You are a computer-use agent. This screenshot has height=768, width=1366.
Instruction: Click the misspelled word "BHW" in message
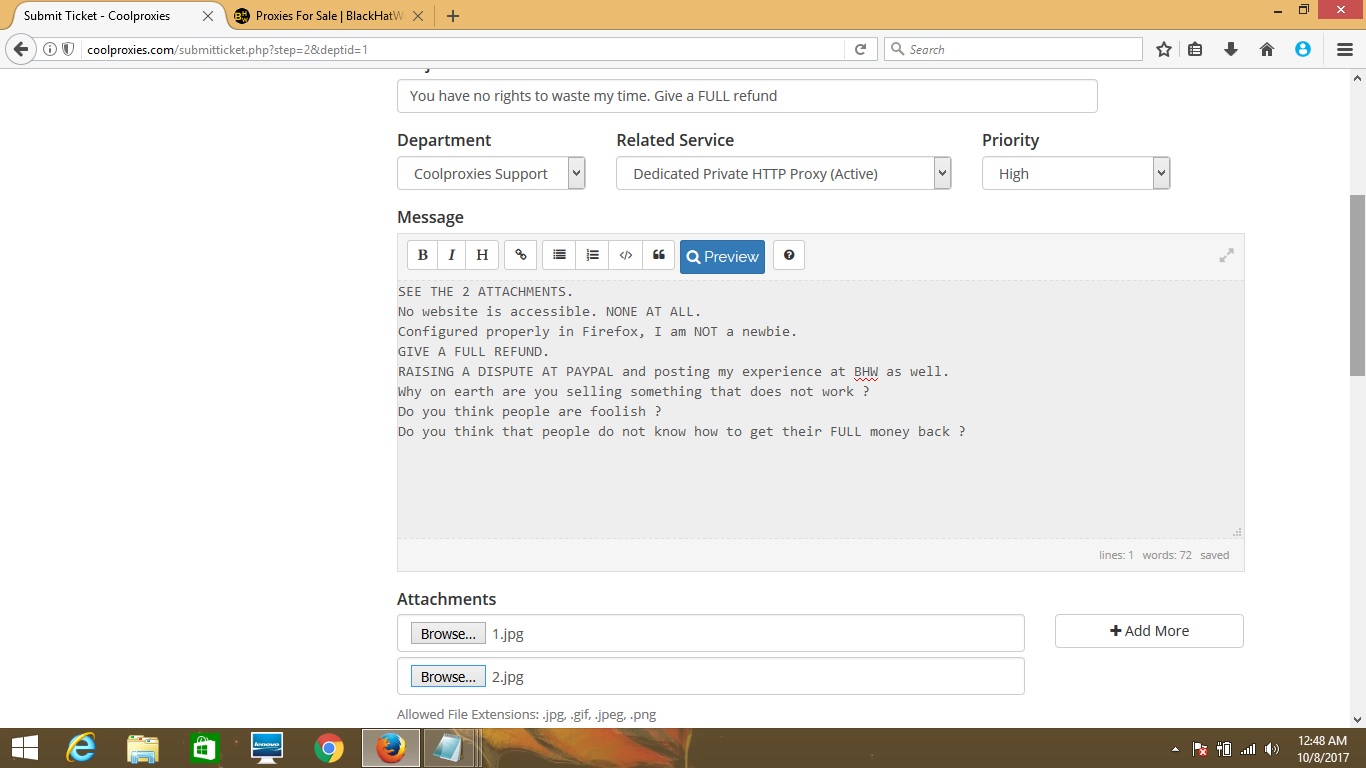[x=866, y=372]
